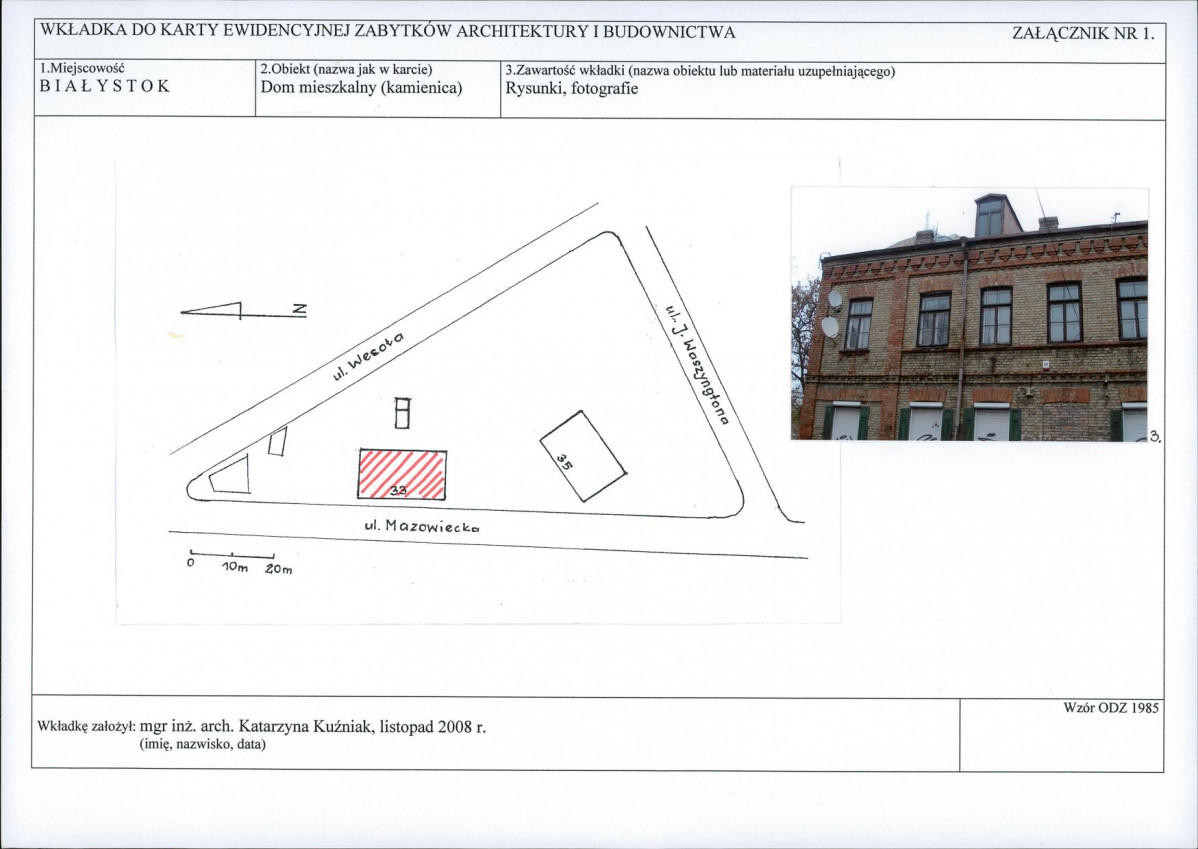
Task: Click the map scale bar
Action: [232, 556]
